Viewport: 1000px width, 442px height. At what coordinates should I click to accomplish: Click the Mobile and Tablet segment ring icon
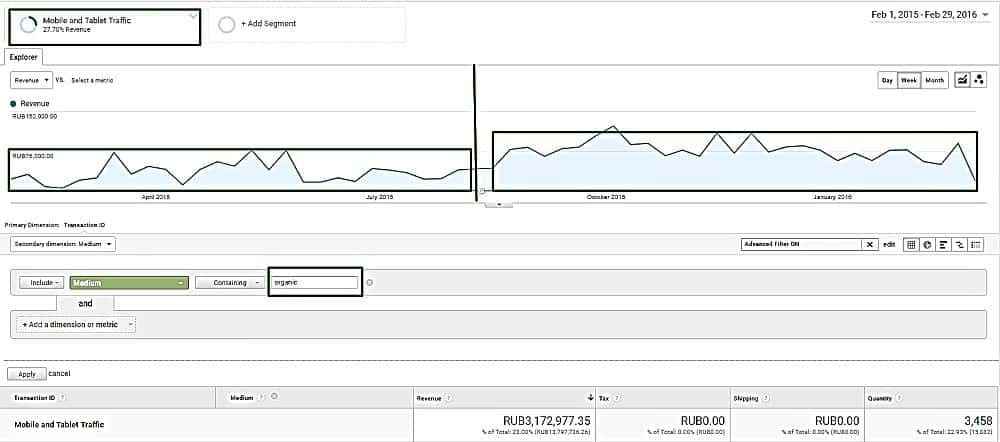[x=28, y=24]
